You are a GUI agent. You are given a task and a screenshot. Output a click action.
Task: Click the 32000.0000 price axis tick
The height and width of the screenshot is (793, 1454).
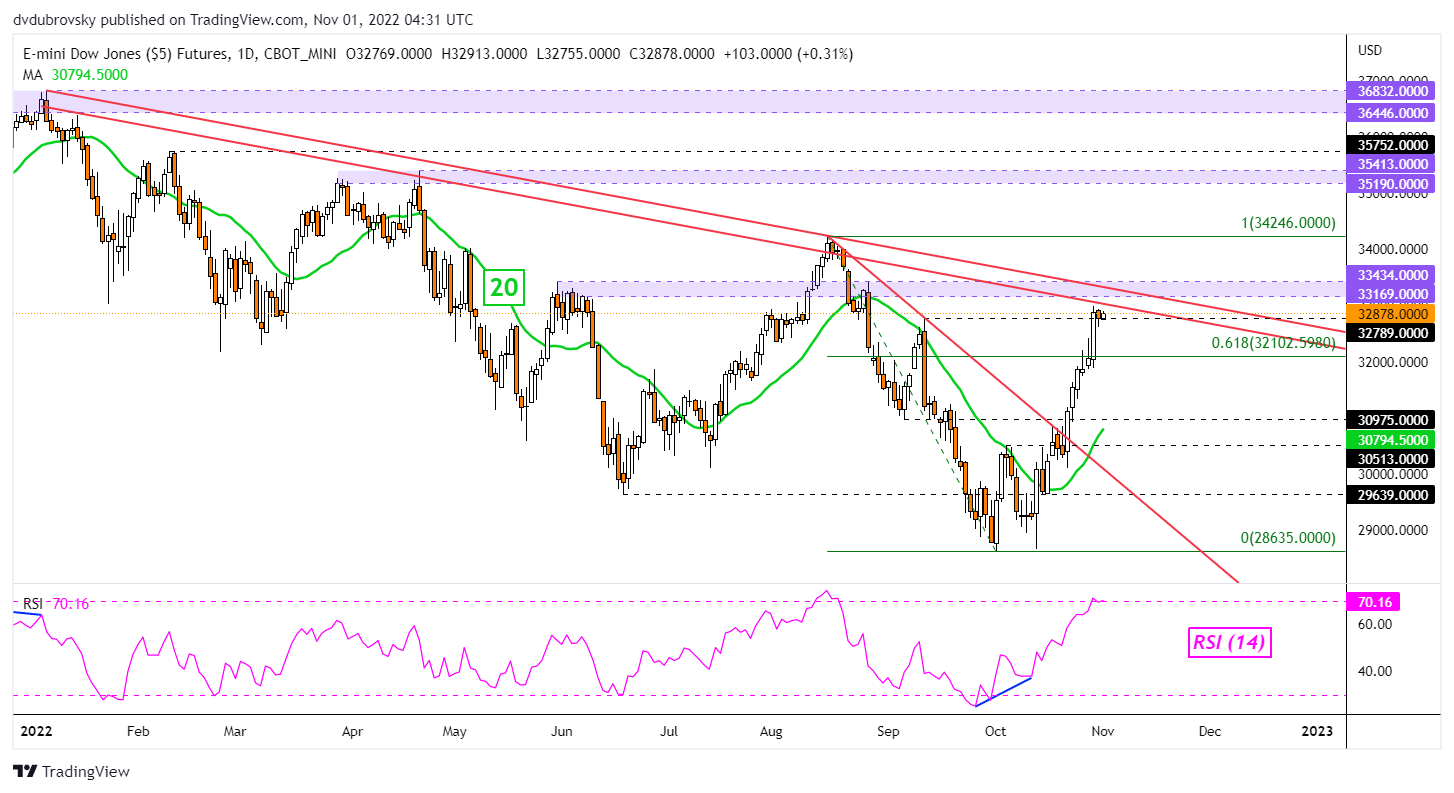point(1392,362)
